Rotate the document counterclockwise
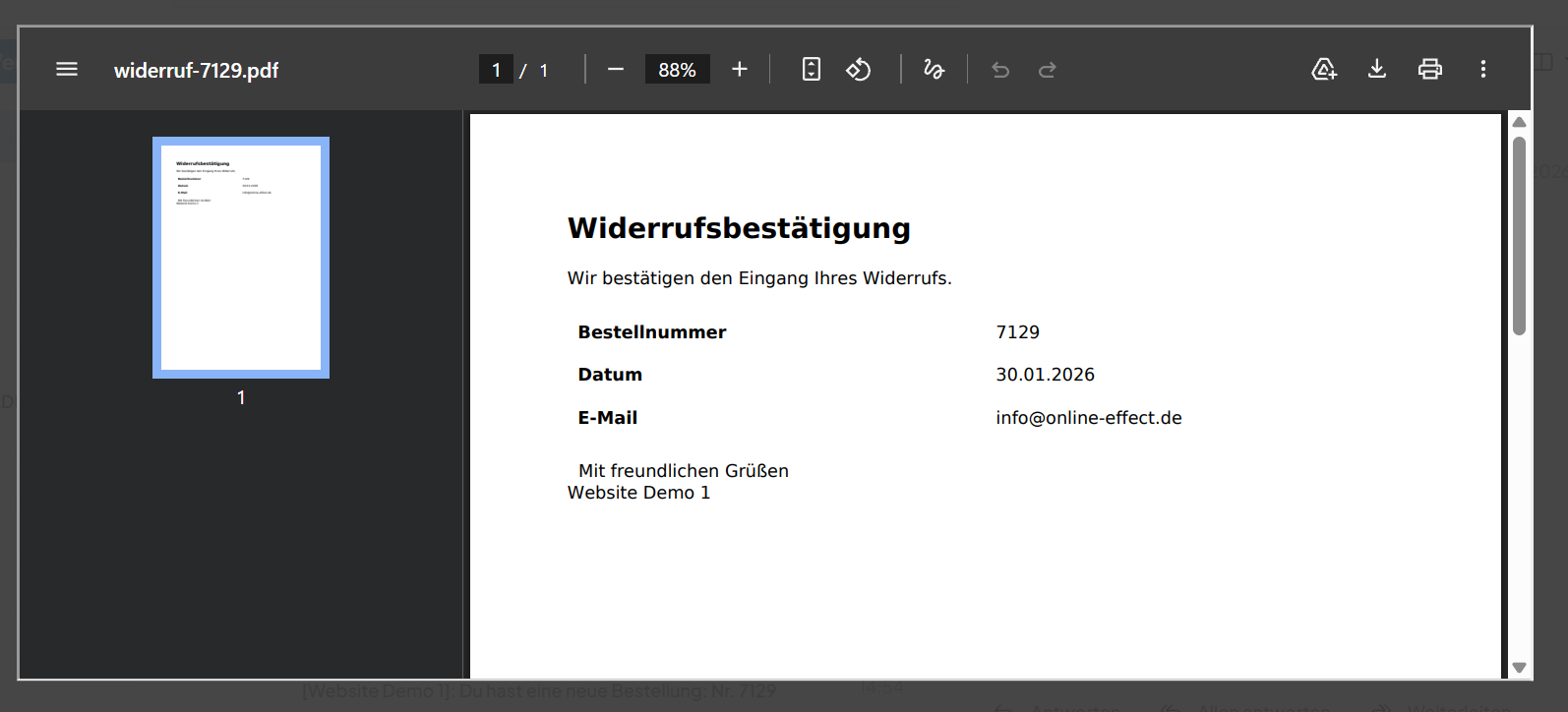This screenshot has height=712, width=1568. 859,69
